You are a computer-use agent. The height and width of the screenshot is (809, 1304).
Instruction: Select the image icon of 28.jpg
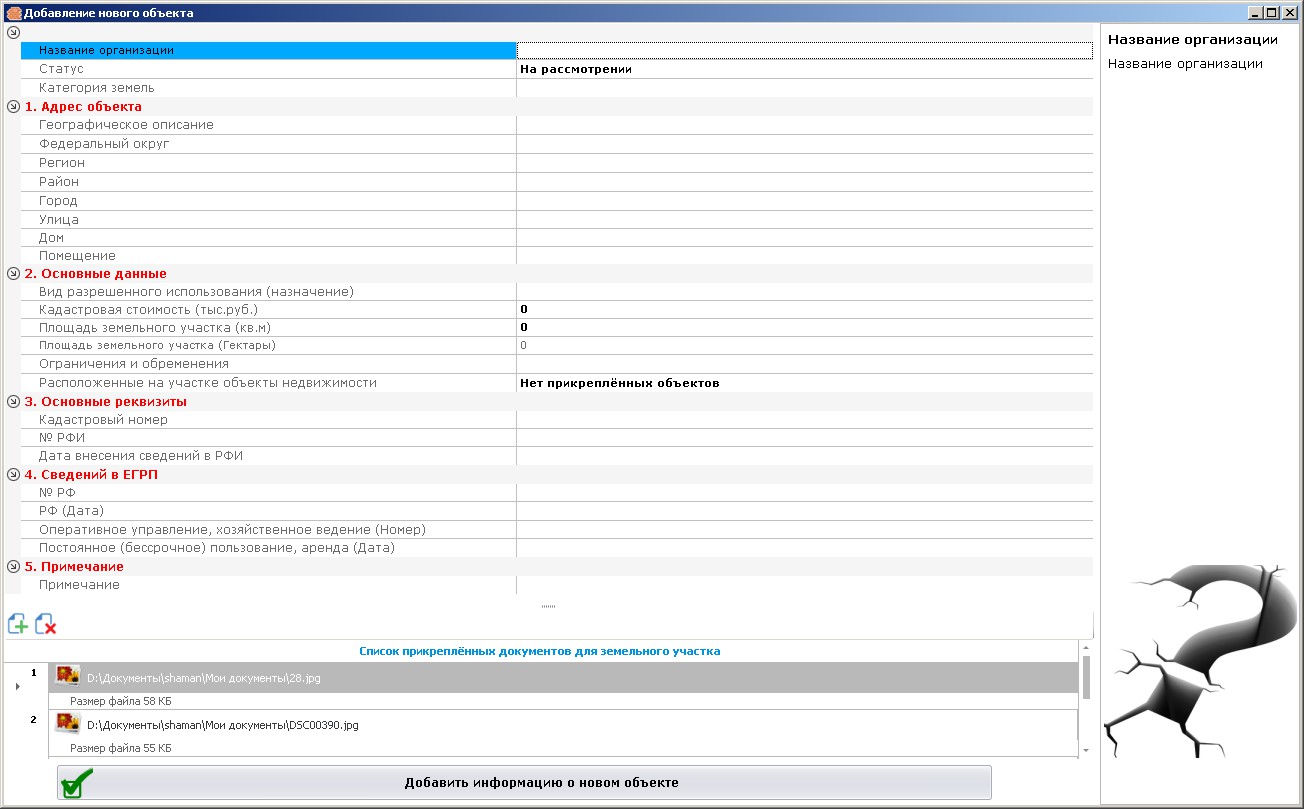click(x=68, y=677)
